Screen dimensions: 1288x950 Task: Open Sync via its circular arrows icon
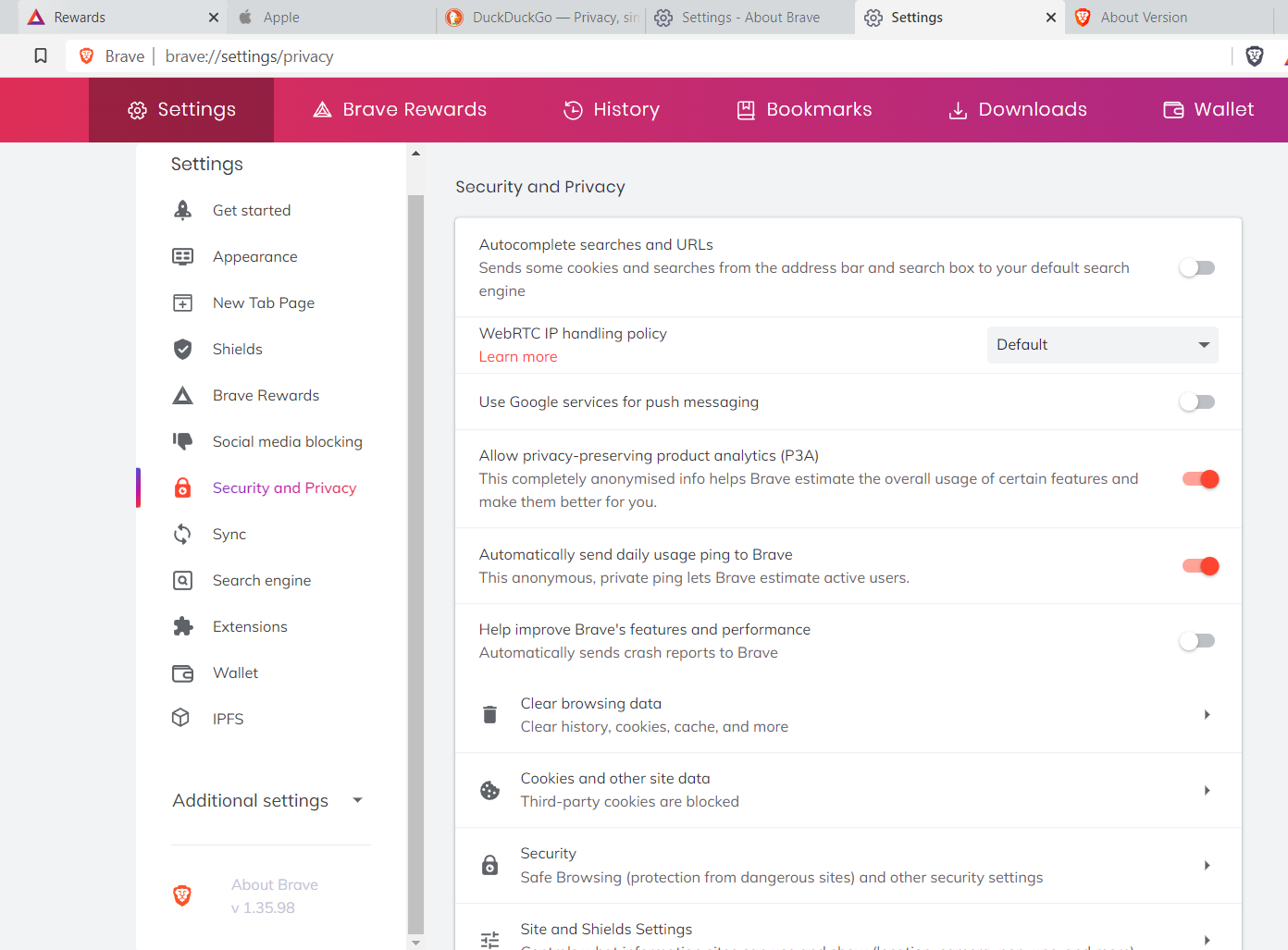pyautogui.click(x=182, y=534)
